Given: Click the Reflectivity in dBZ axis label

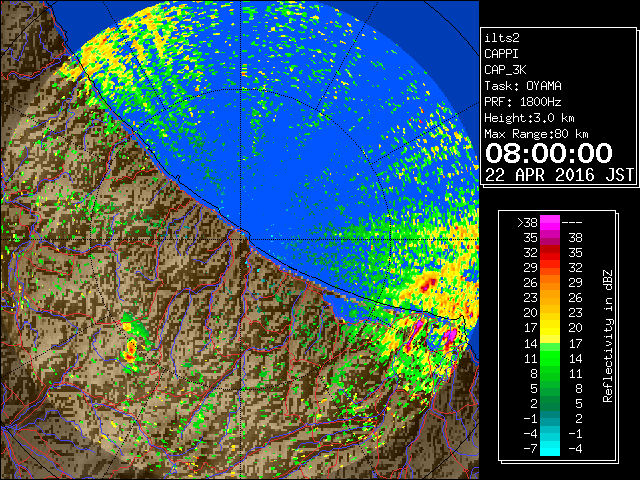Looking at the screenshot, I should point(608,336).
